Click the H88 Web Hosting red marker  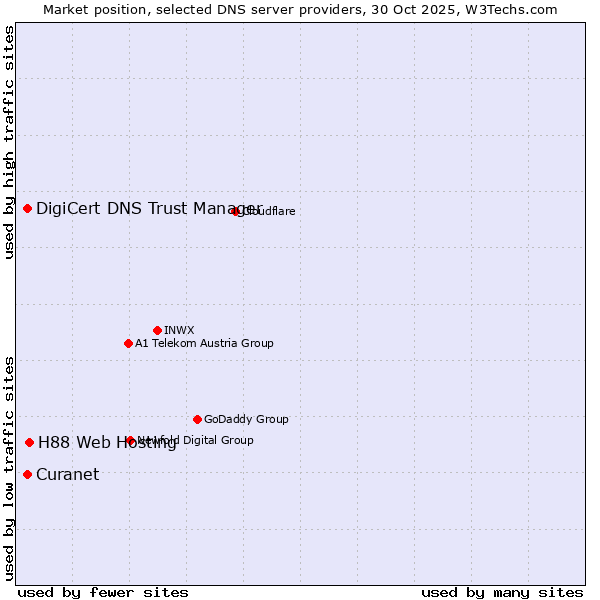click(x=30, y=442)
